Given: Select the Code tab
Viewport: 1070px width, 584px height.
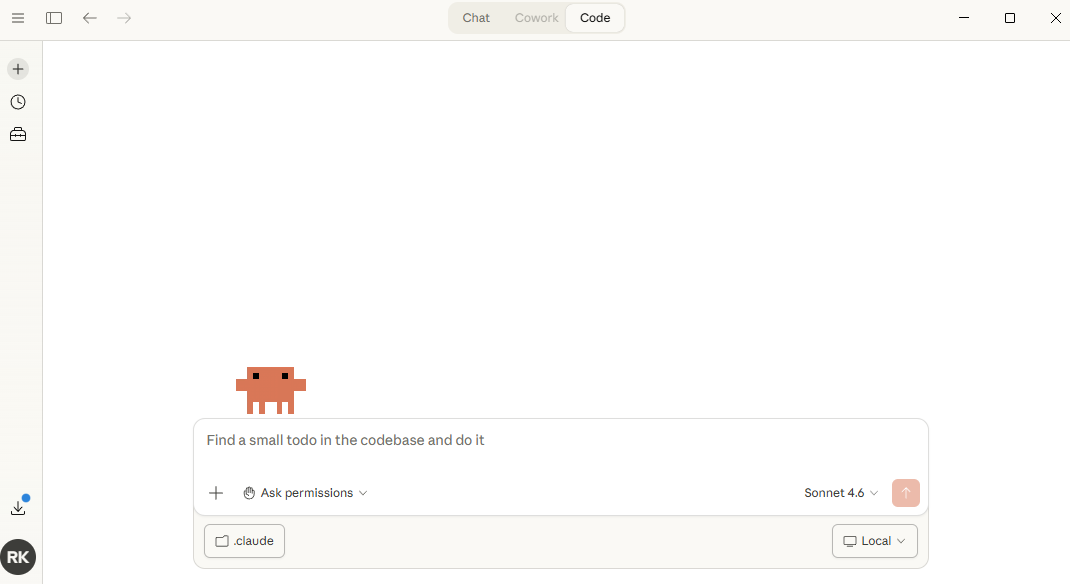Looking at the screenshot, I should [x=595, y=17].
